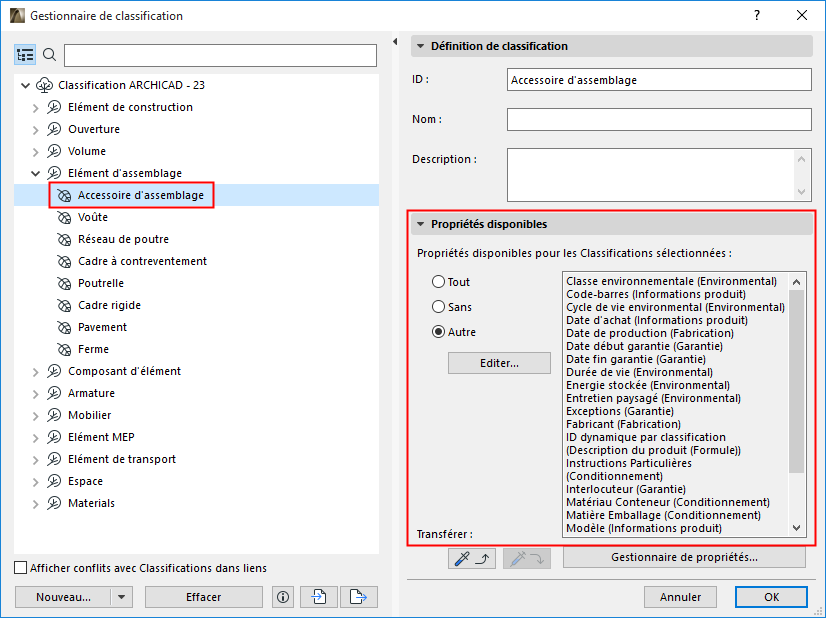Click the leaf icon beside Mobilier

pos(54,415)
